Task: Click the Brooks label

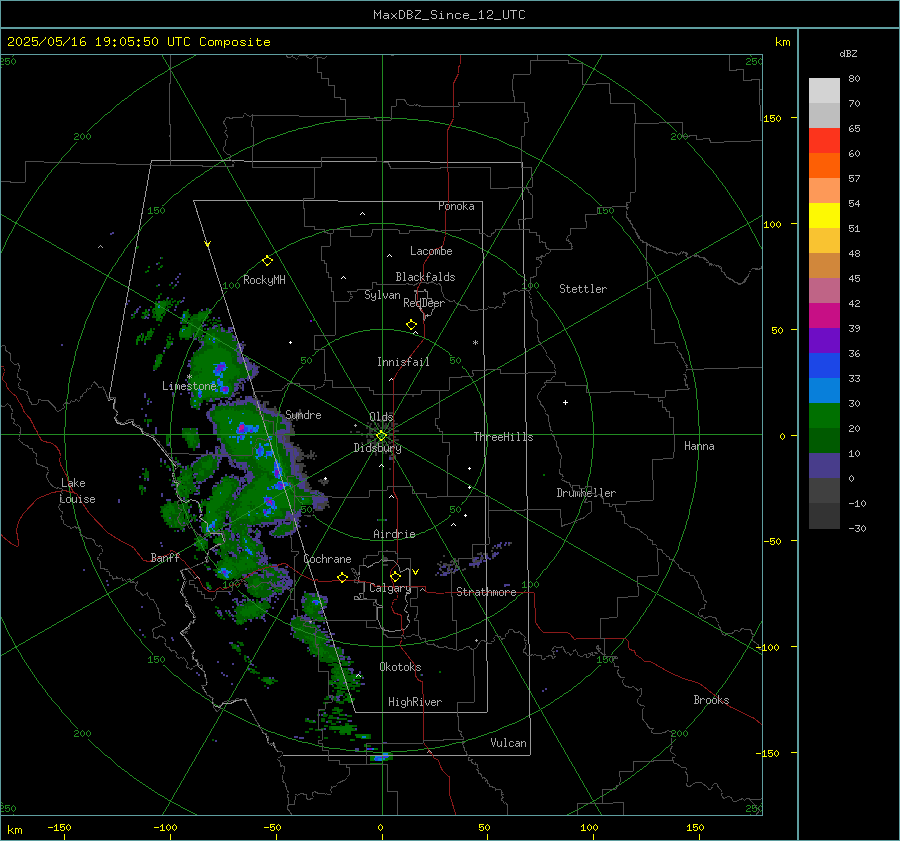Action: click(711, 700)
